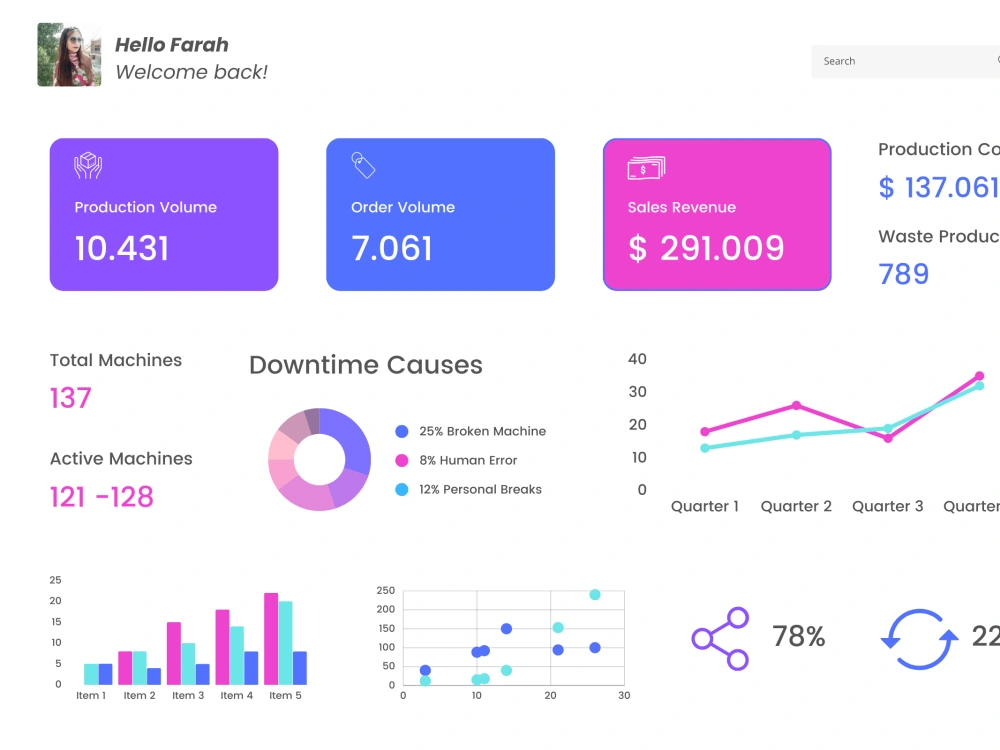
Task: Click the teal line's Quarter 1 point
Action: pyautogui.click(x=705, y=448)
